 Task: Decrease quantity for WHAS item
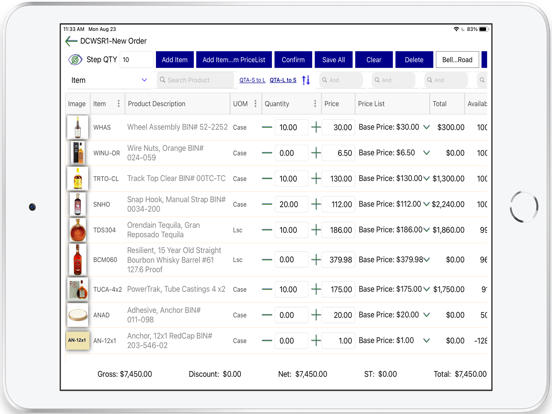[267, 127]
